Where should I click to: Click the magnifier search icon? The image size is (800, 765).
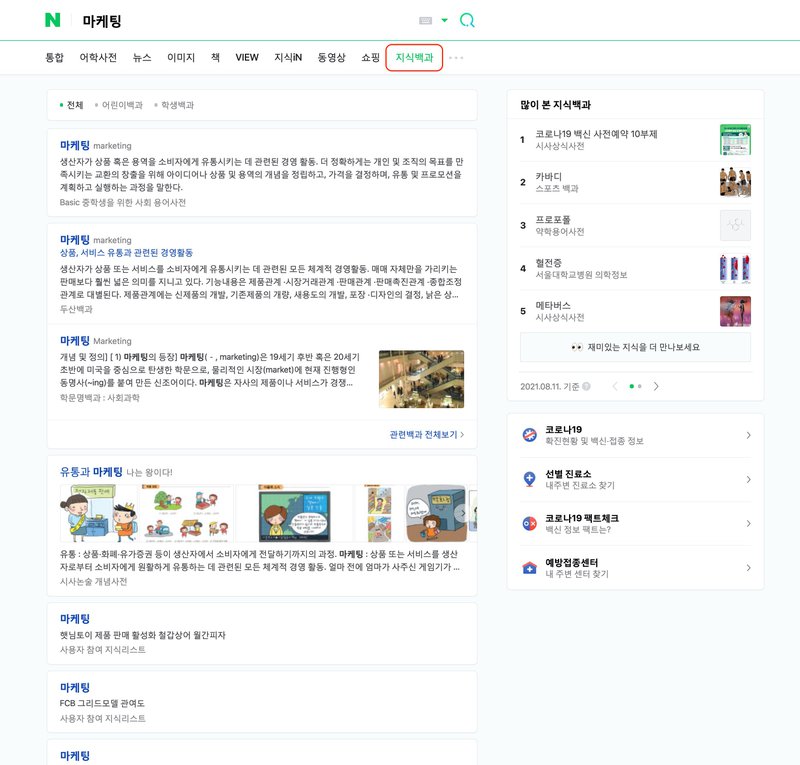click(467, 20)
